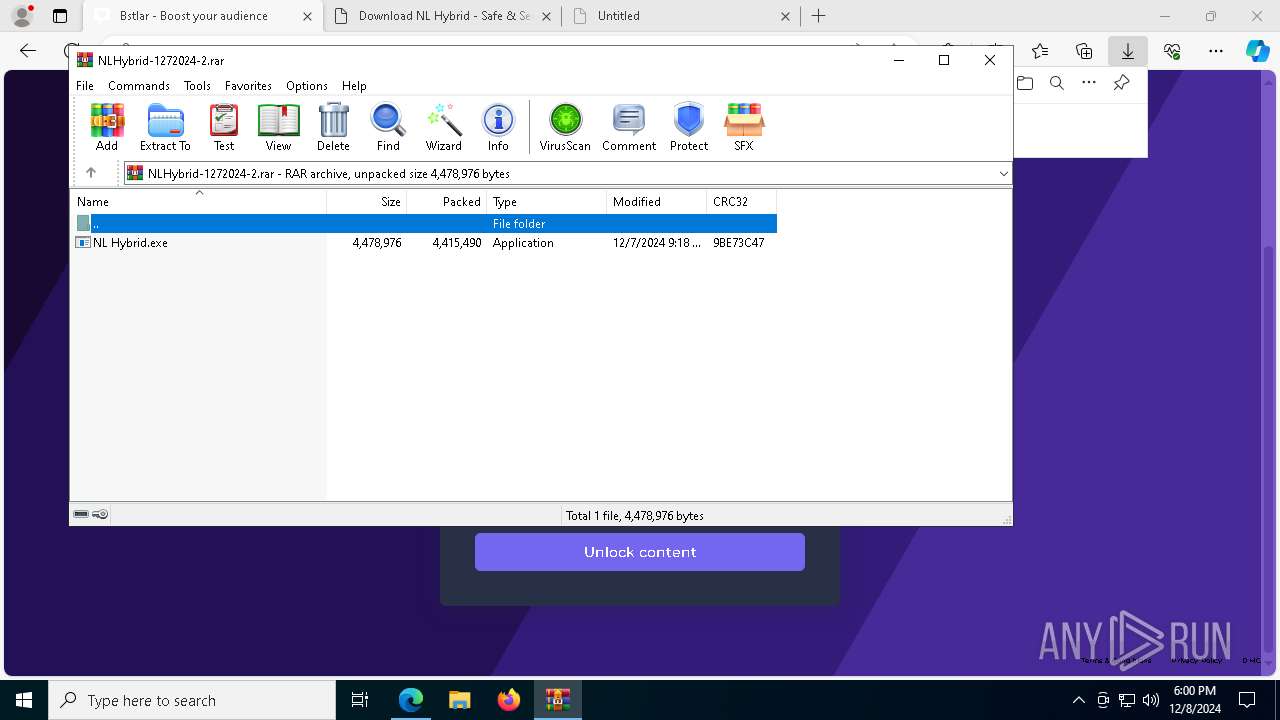Image resolution: width=1280 pixels, height=720 pixels.
Task: Open the Tools menu
Action: point(197,86)
